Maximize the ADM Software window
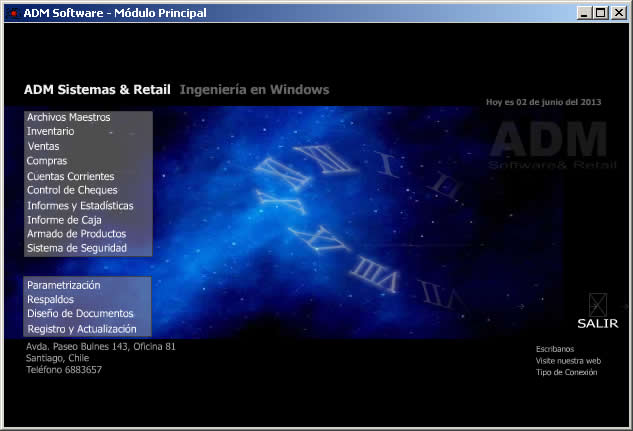The image size is (633, 431). (x=601, y=13)
